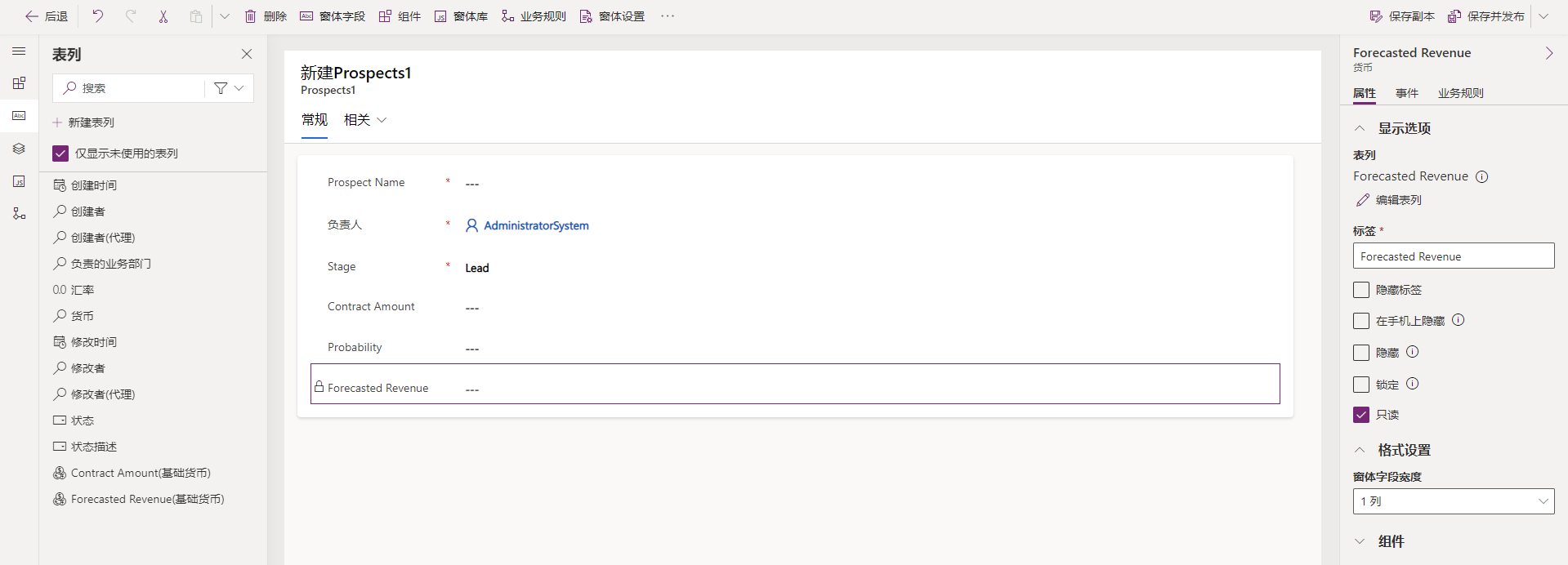This screenshot has width=1568, height=565.
Task: Open the toolbar overflow menu (three dots)
Action: [x=668, y=16]
